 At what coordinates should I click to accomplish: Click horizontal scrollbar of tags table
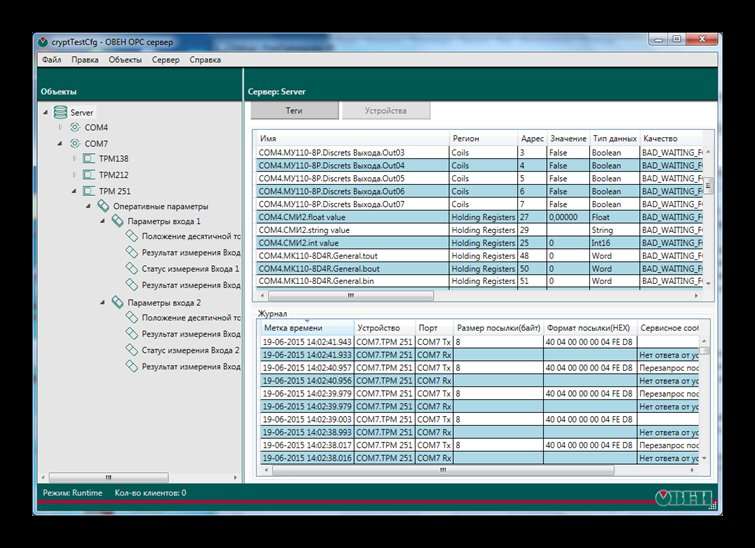tap(351, 295)
